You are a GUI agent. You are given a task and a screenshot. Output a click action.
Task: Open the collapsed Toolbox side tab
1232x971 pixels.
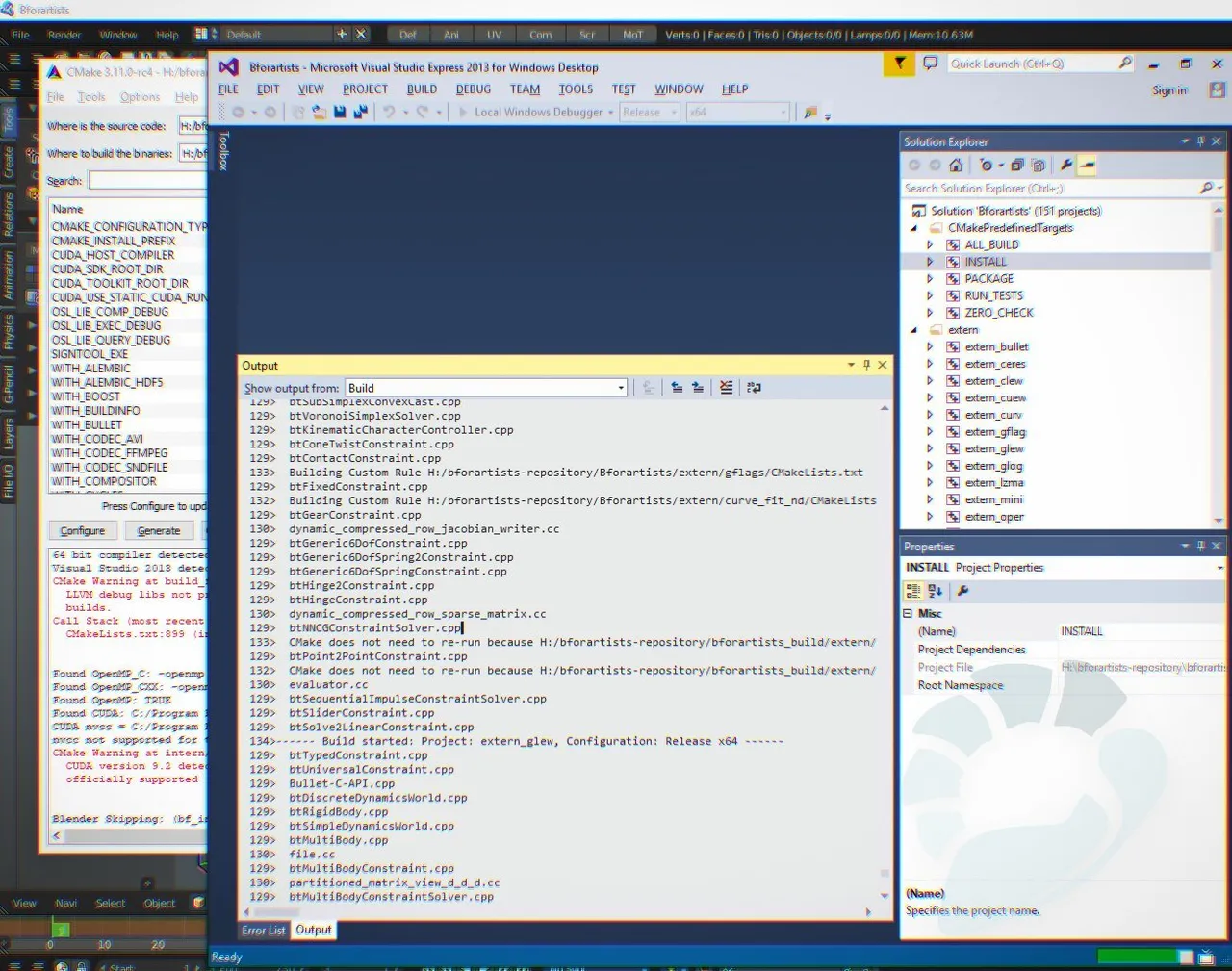pyautogui.click(x=224, y=151)
